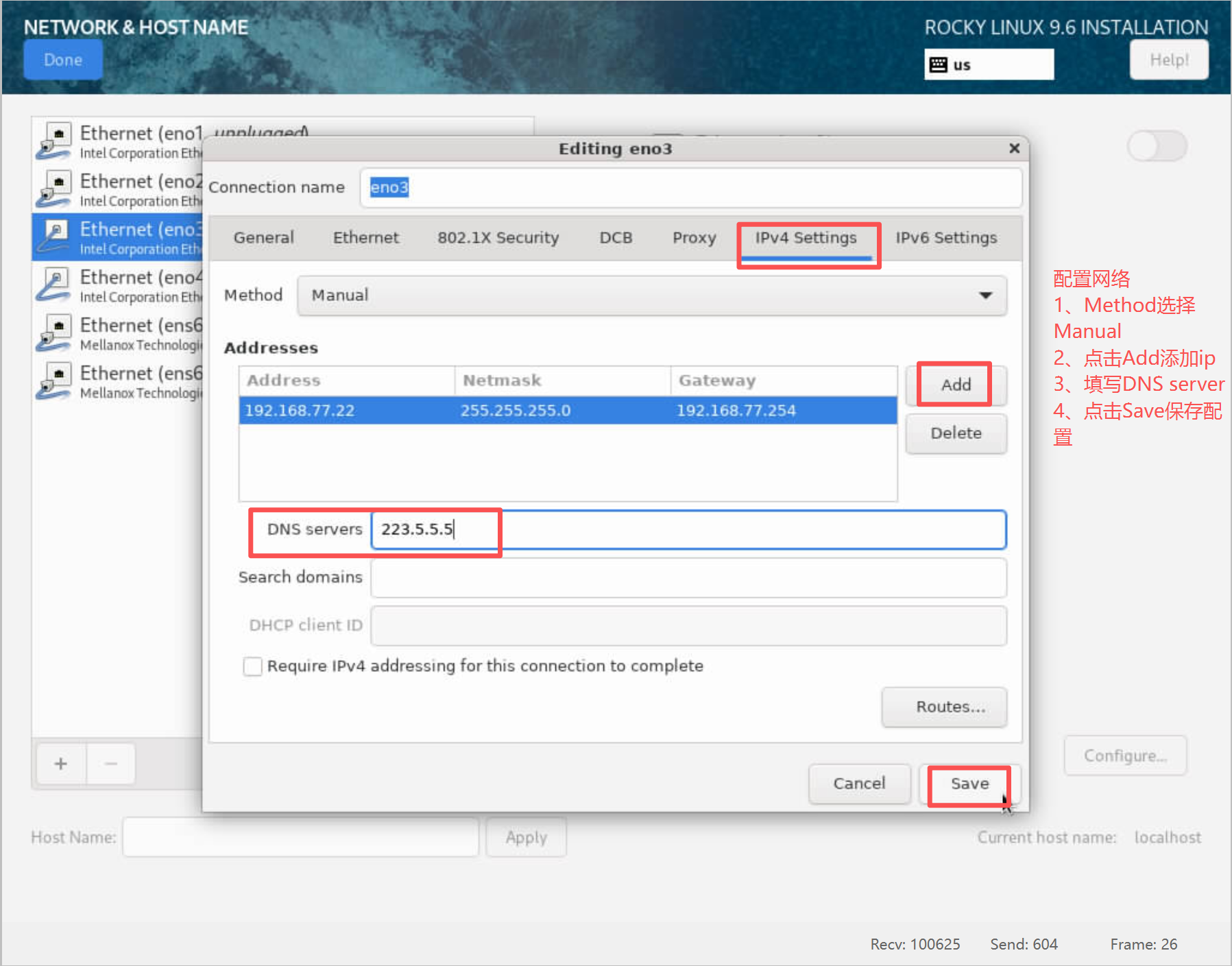This screenshot has width=1232, height=966.
Task: Switch to the IPv6 Settings tab
Action: click(945, 238)
